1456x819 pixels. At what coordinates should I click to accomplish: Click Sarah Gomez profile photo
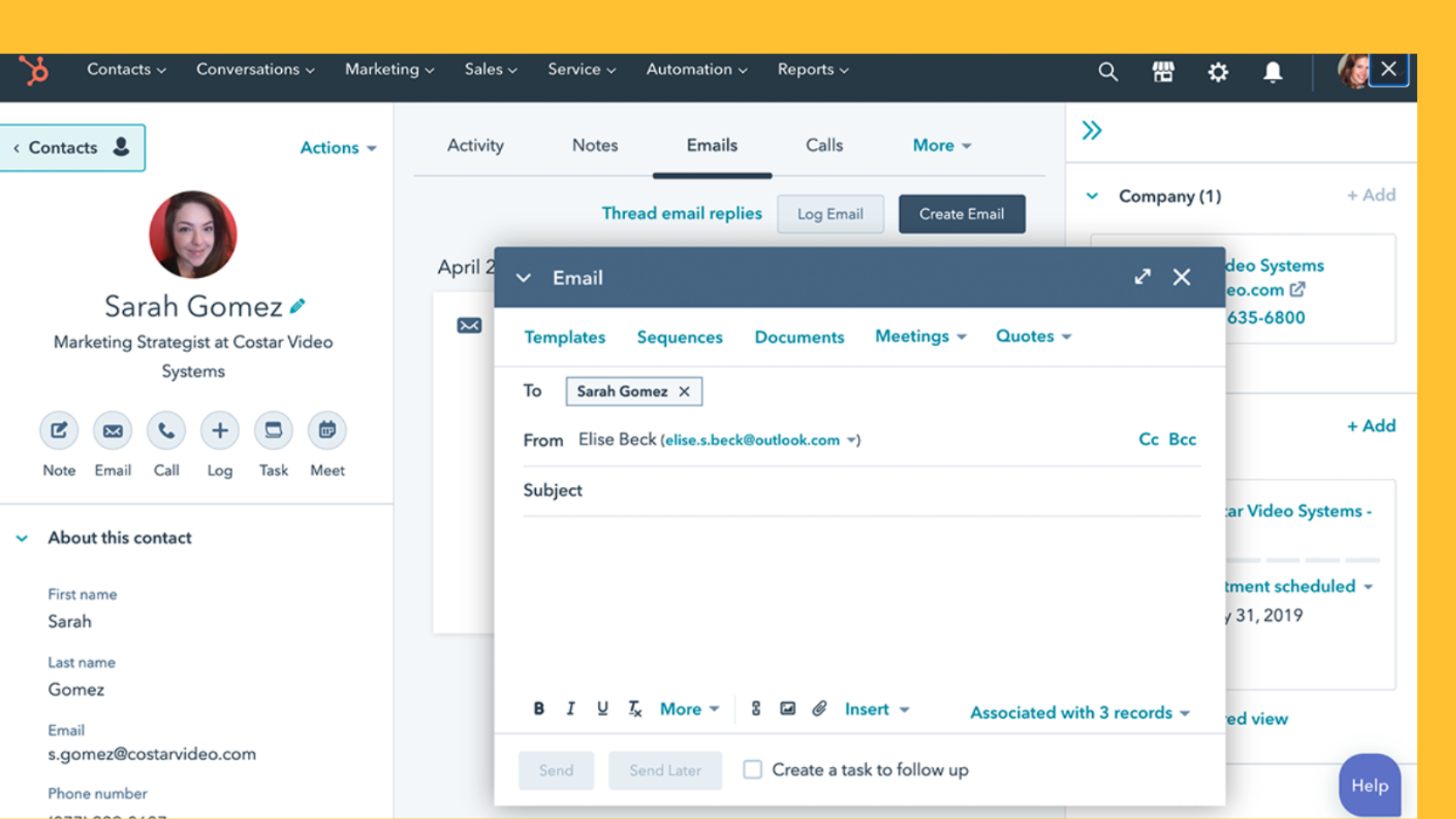click(193, 235)
